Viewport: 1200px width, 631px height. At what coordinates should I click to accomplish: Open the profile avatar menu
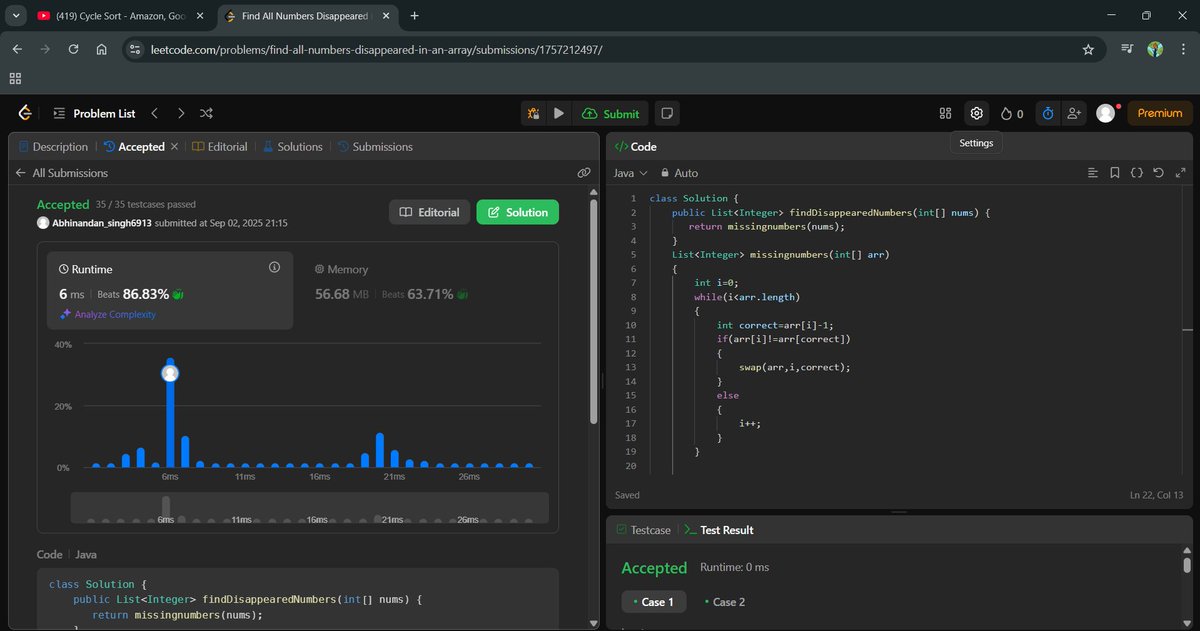click(1105, 113)
